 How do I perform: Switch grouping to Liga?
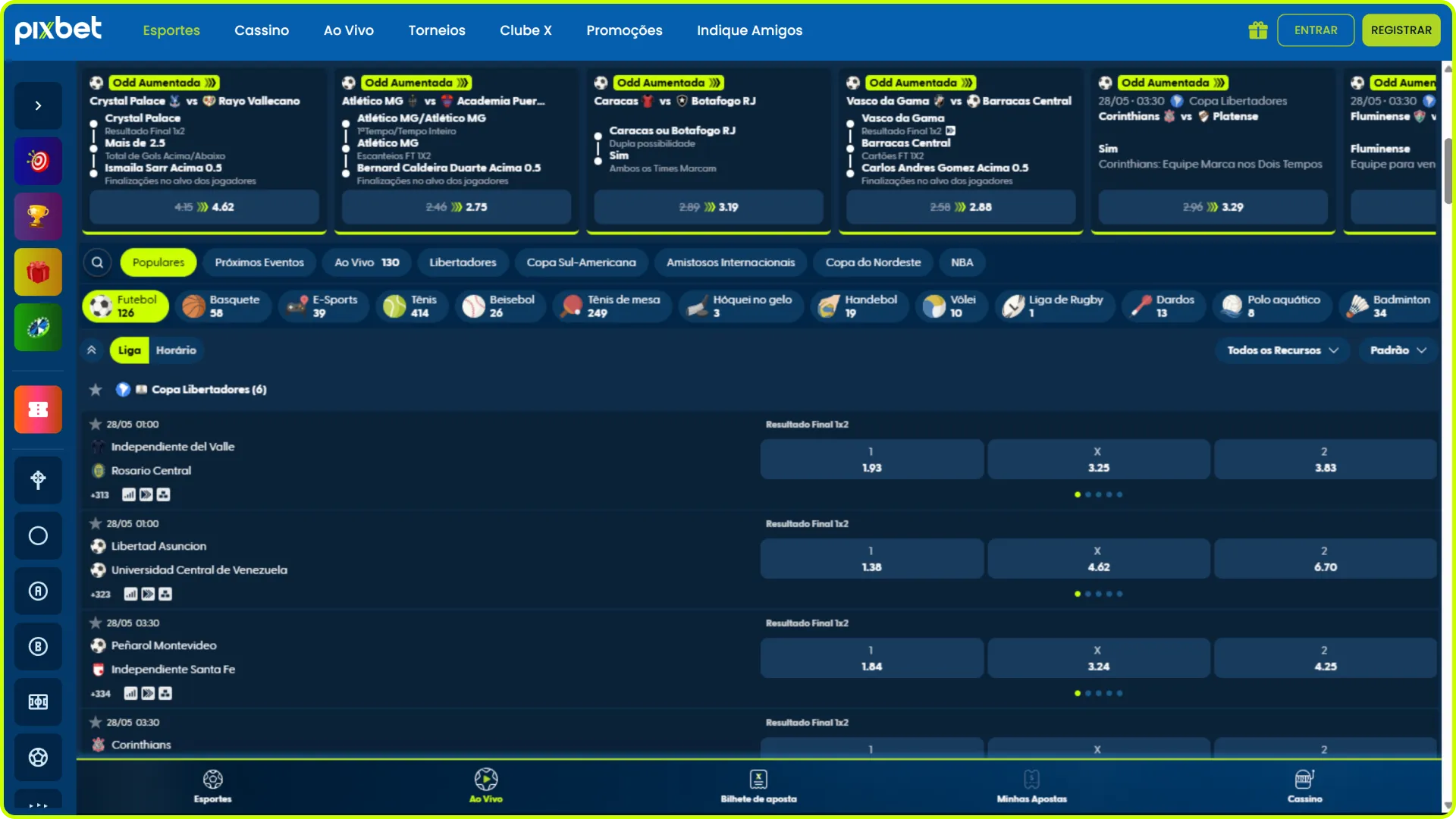tap(129, 350)
